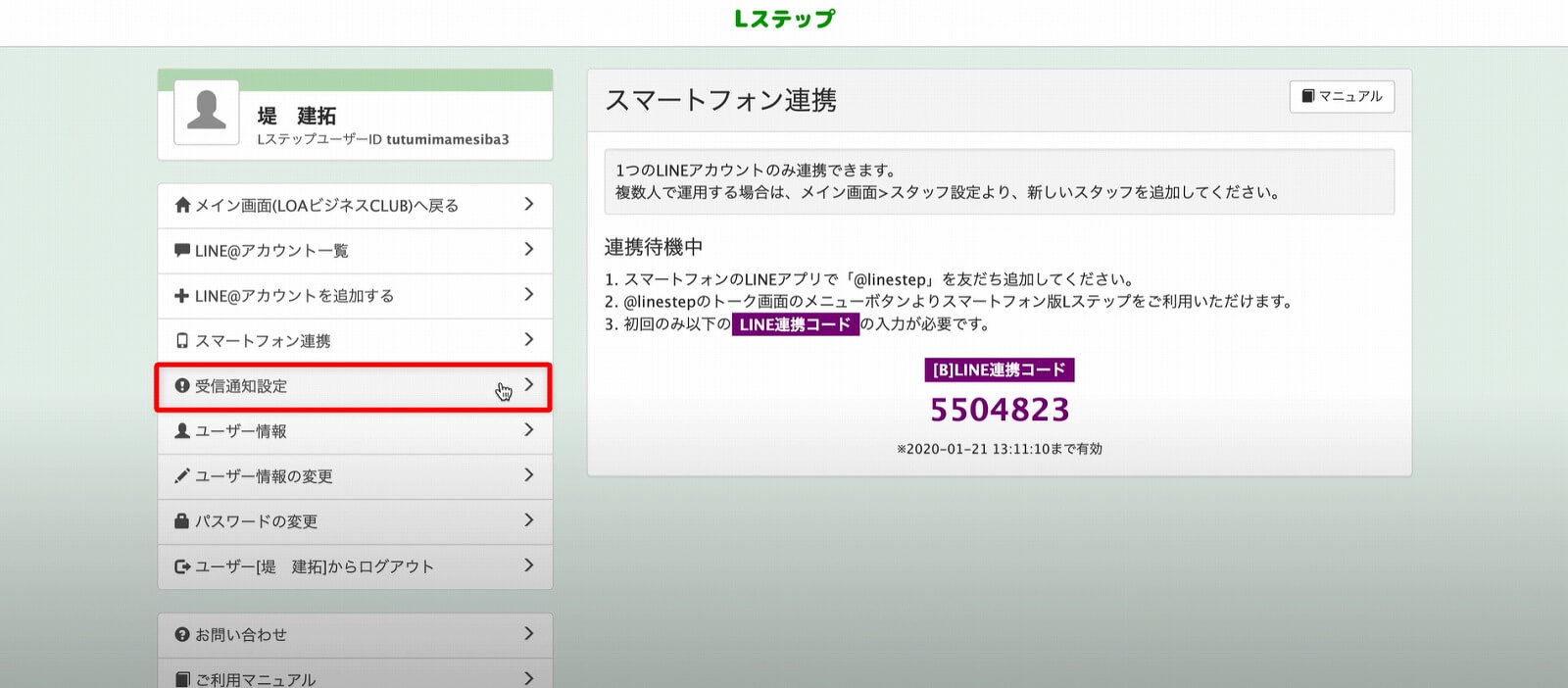Click chevron on メイン画面へ戻る row
1568x688 pixels.
pos(529,204)
